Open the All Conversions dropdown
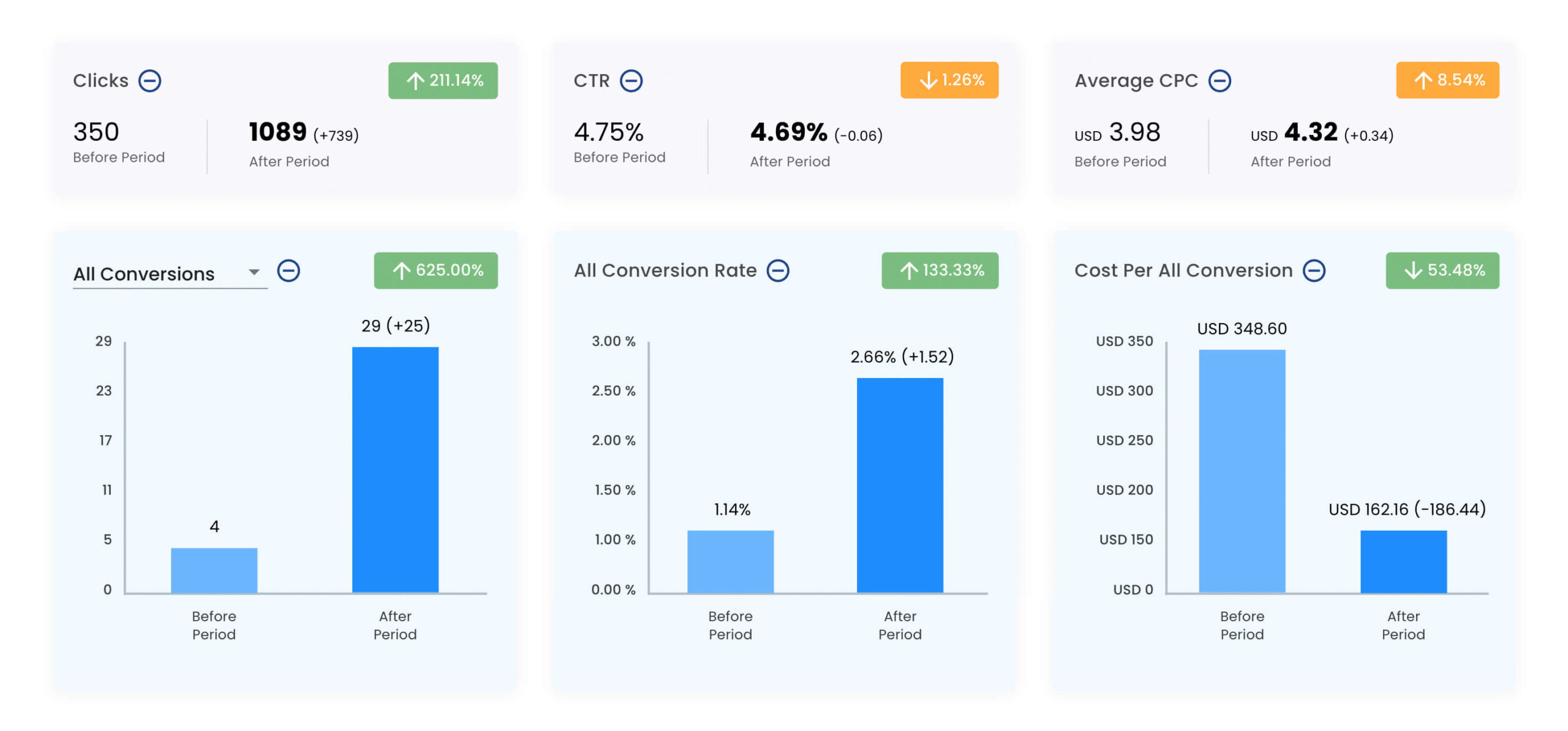 (x=159, y=273)
